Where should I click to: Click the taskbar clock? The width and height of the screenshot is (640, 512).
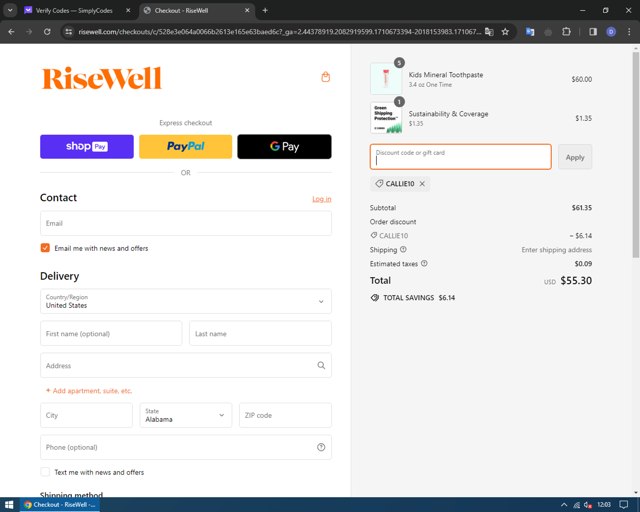604,505
